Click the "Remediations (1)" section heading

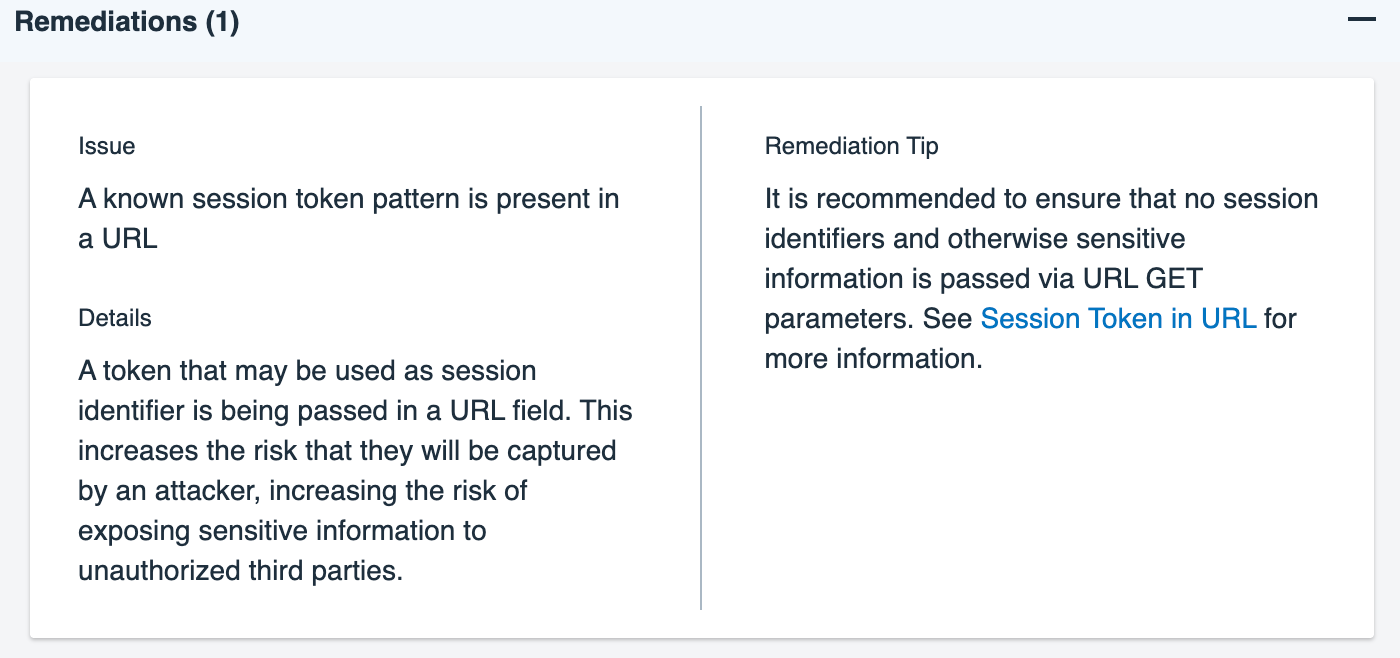[x=127, y=22]
